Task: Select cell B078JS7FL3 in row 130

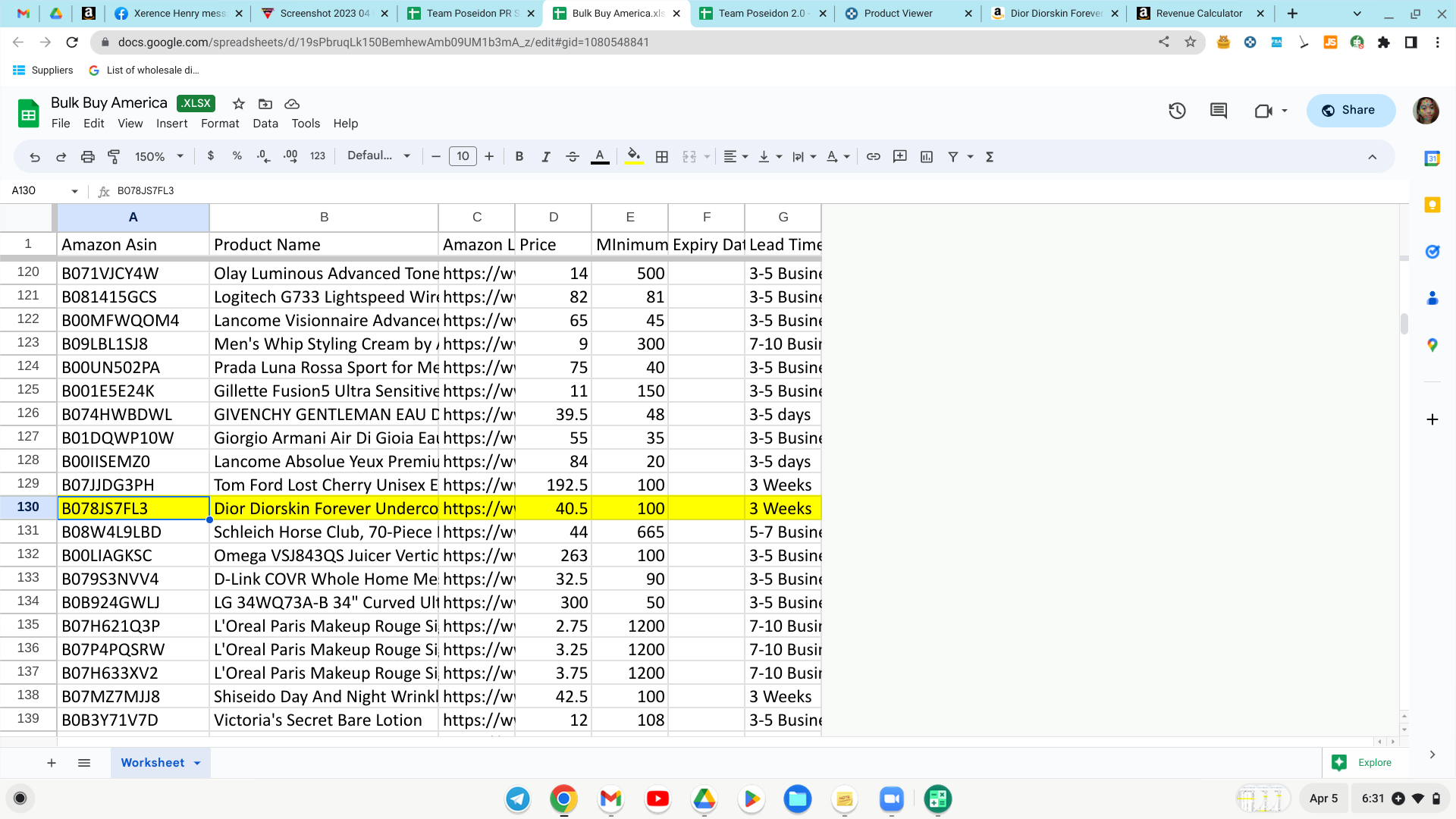Action: click(133, 508)
